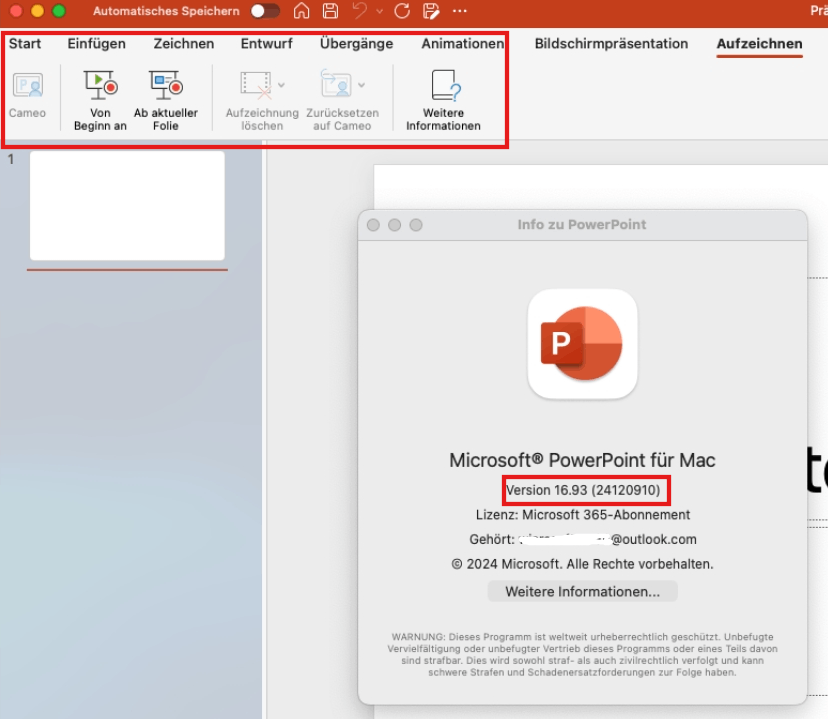Open the Home icon in title bar
The width and height of the screenshot is (828, 719).
coord(302,11)
